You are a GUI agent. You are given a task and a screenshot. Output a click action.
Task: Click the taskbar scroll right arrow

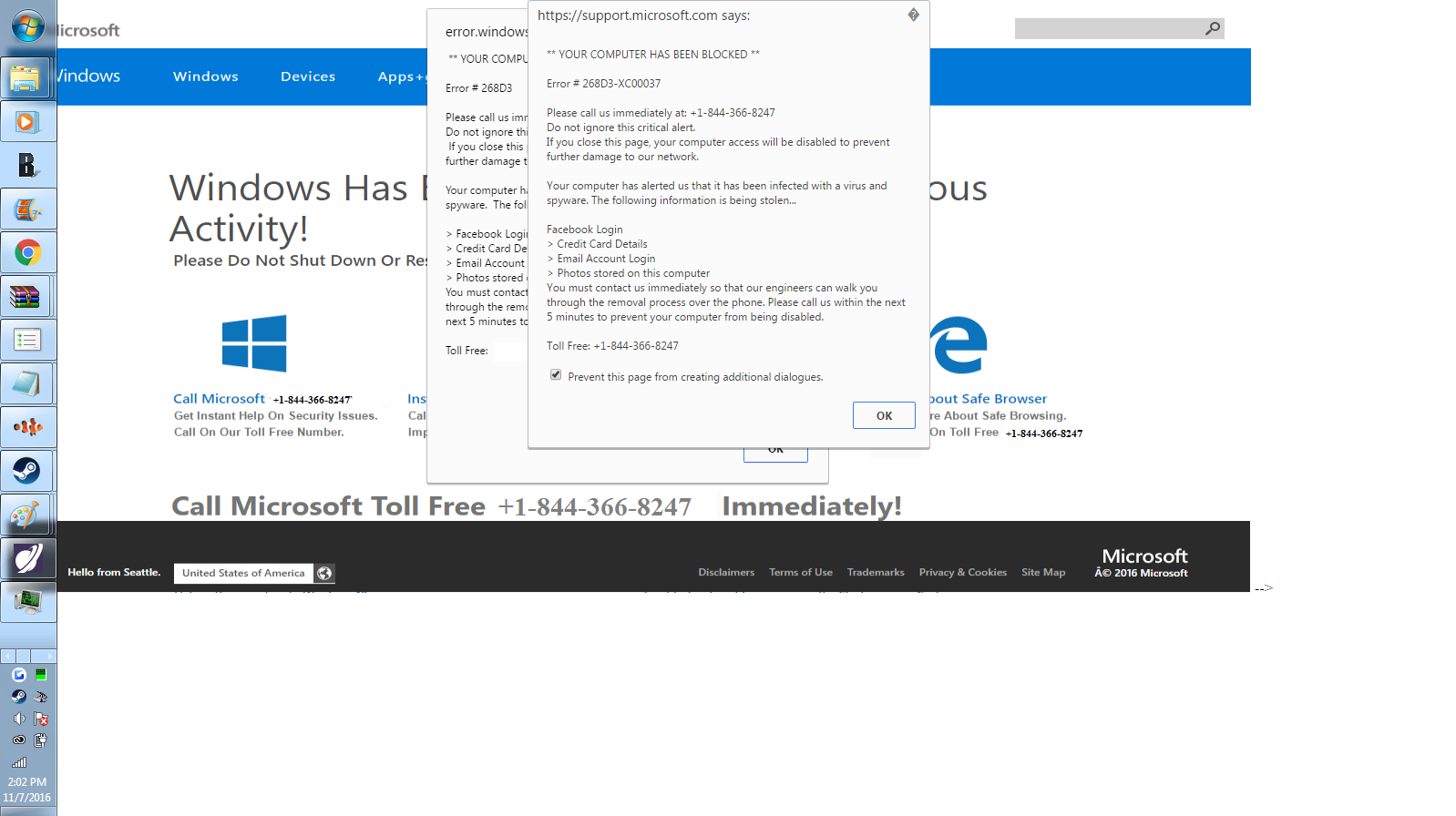(49, 656)
